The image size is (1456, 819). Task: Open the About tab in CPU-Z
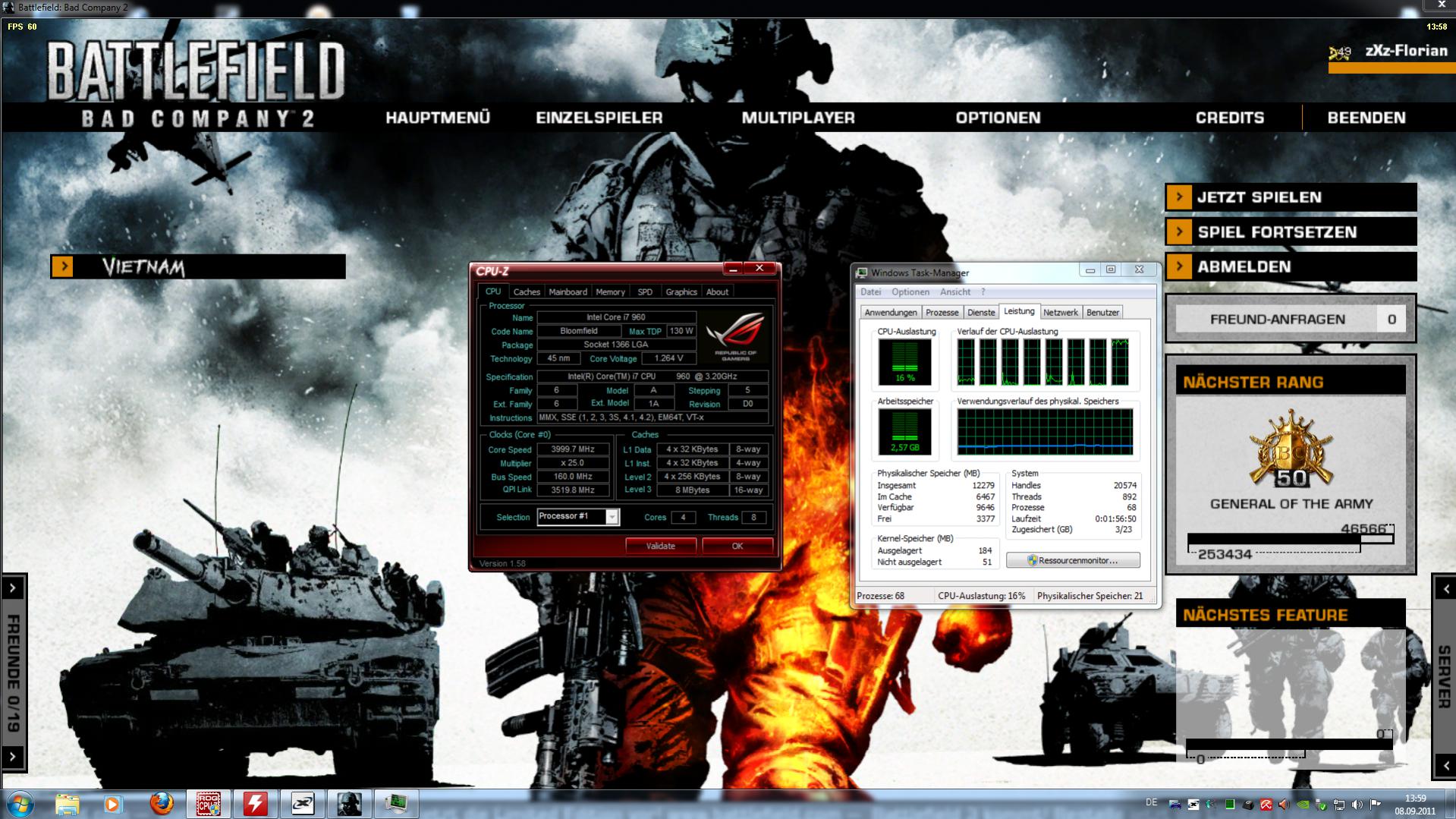(x=717, y=292)
